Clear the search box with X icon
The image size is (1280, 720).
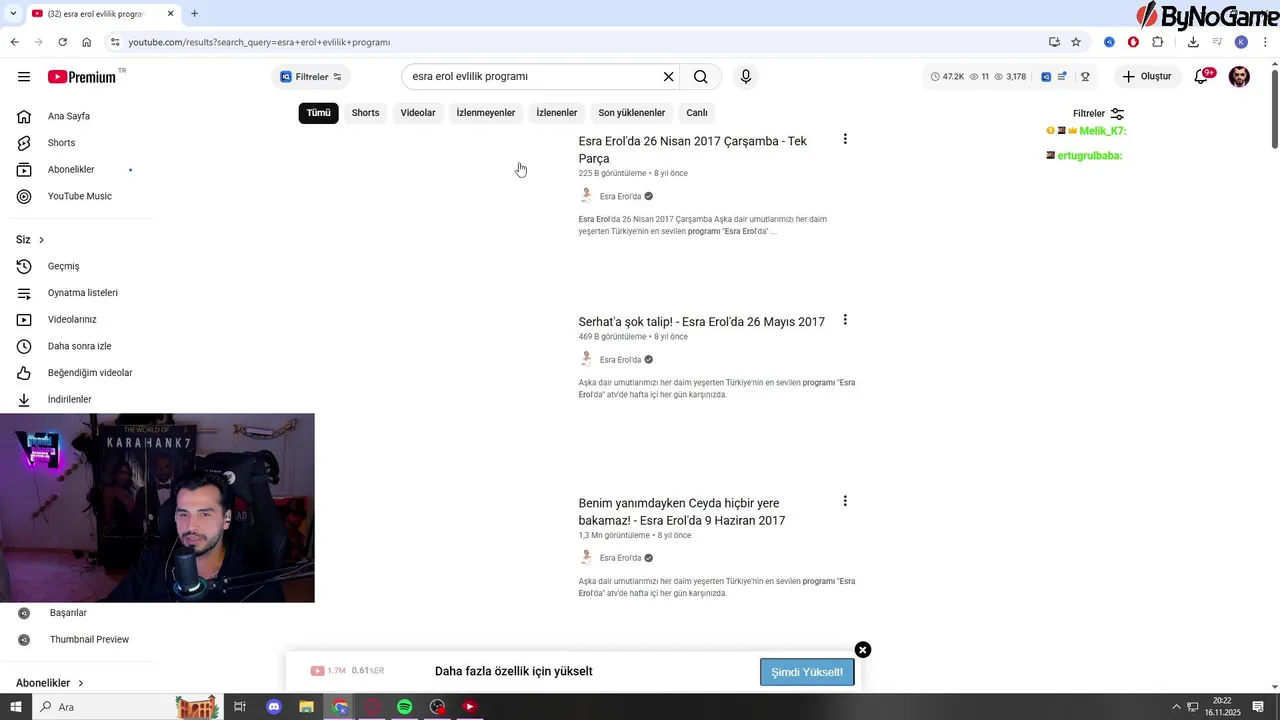[669, 77]
